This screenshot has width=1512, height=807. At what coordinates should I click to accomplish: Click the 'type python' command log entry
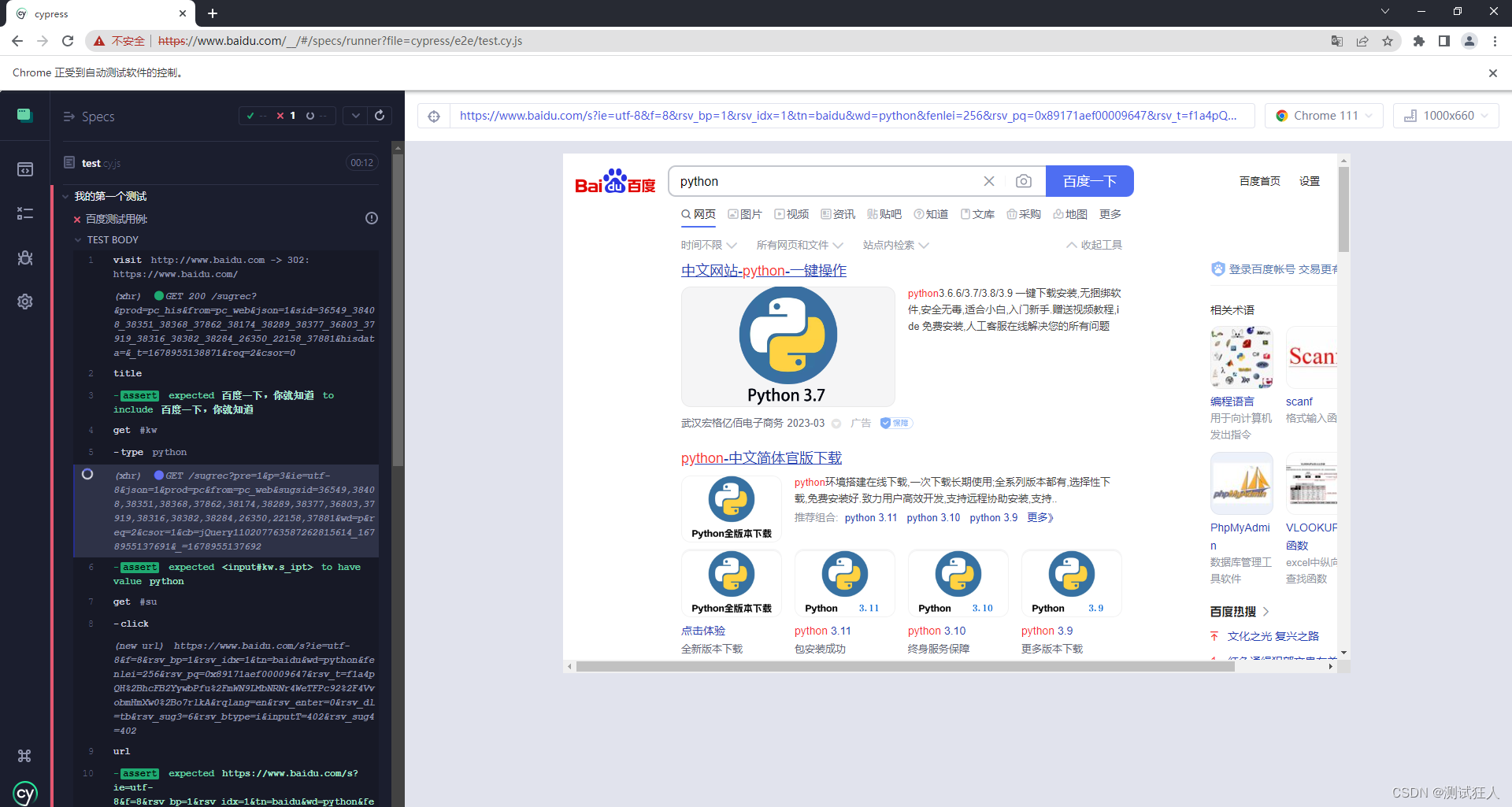point(226,452)
